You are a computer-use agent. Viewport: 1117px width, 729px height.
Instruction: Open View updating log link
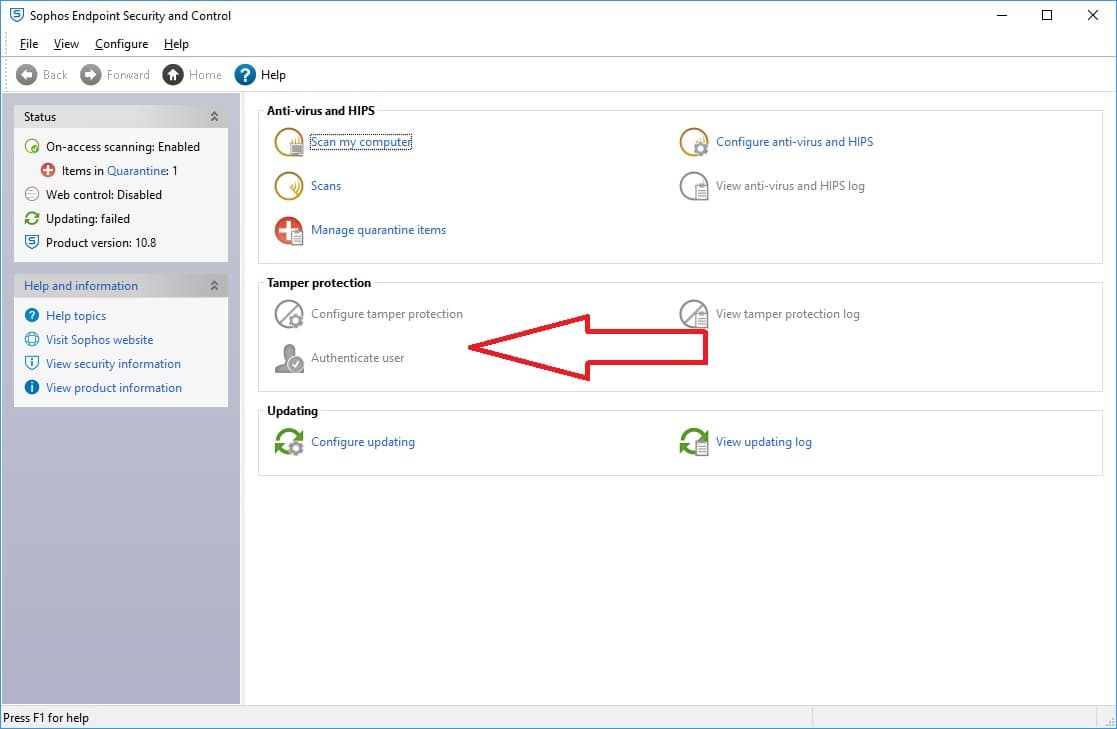point(764,442)
